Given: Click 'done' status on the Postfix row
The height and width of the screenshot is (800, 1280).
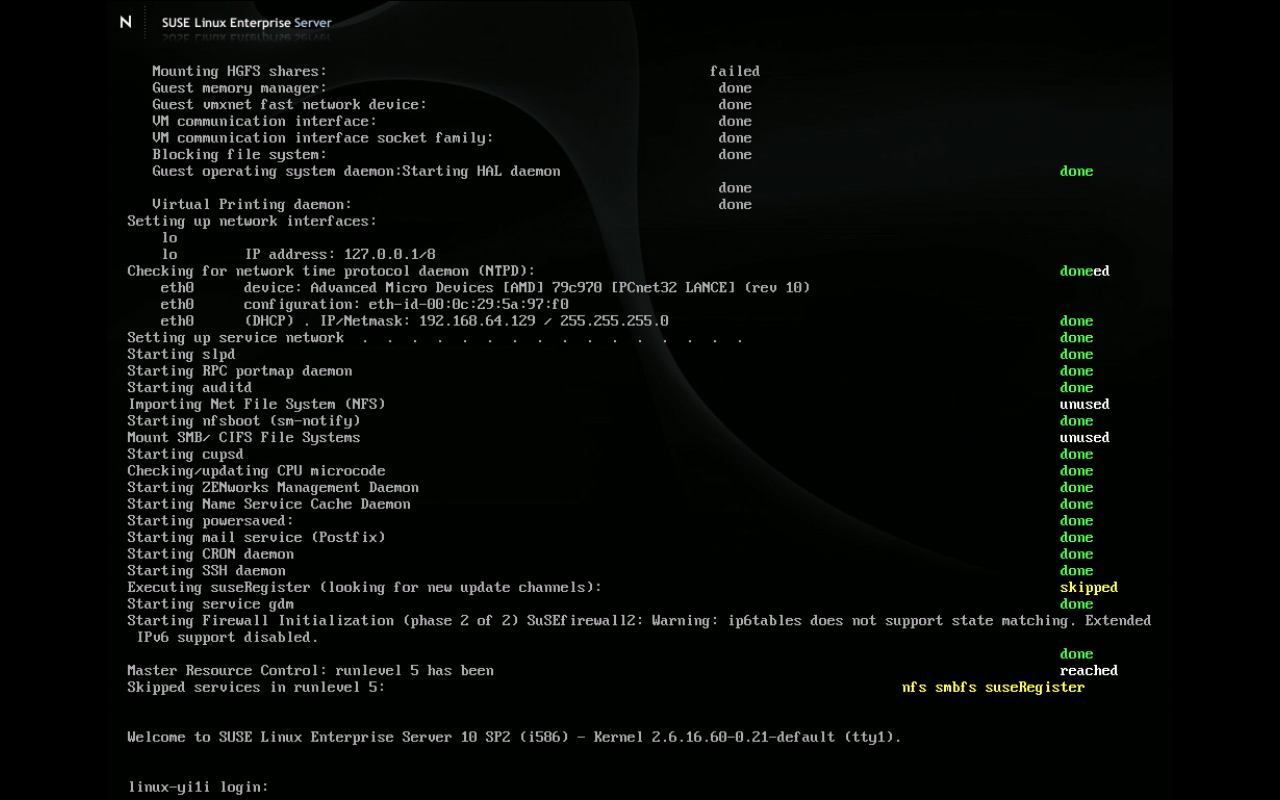Looking at the screenshot, I should pyautogui.click(x=1076, y=538).
